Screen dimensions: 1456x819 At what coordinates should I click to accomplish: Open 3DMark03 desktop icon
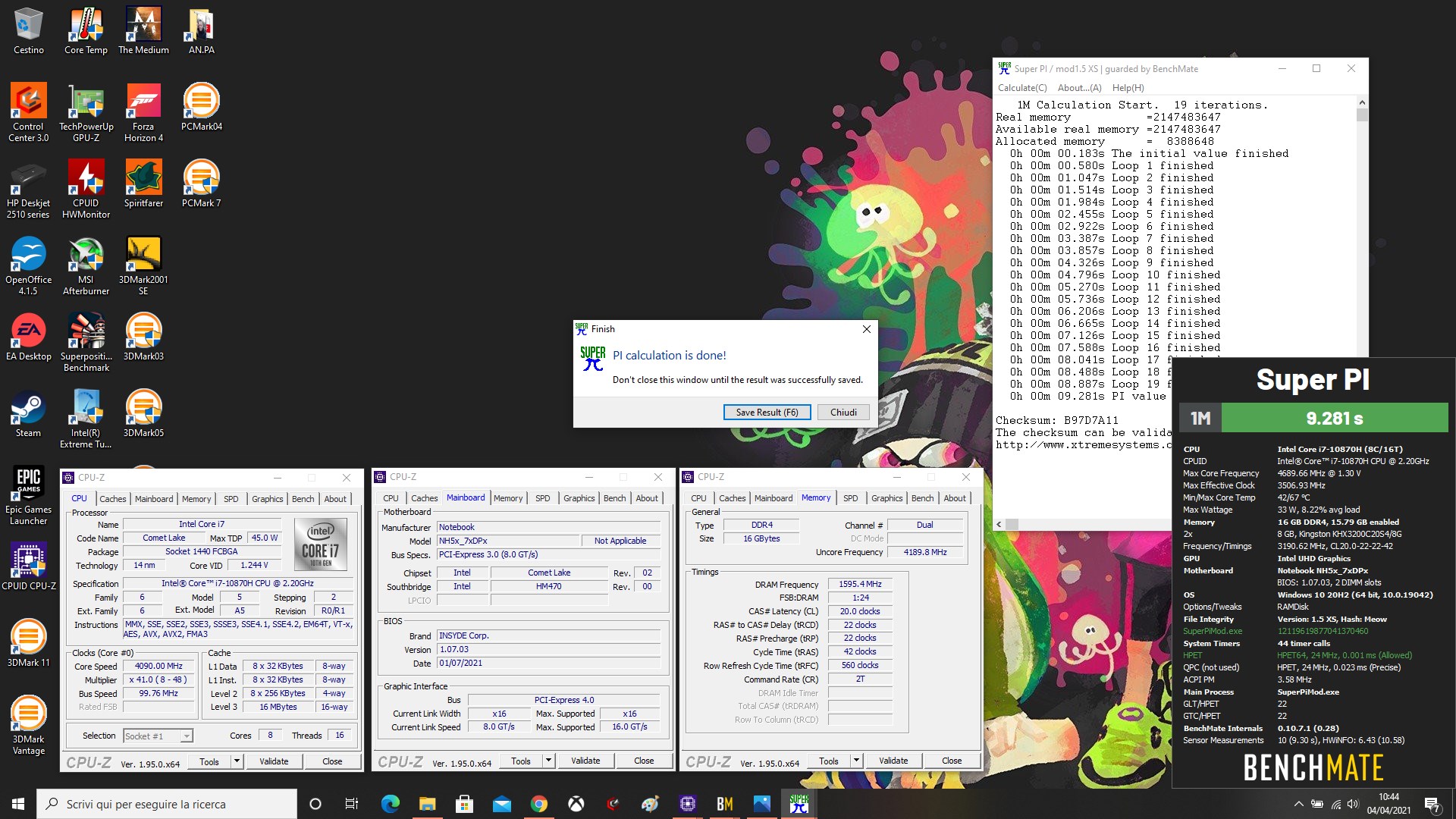click(x=143, y=337)
